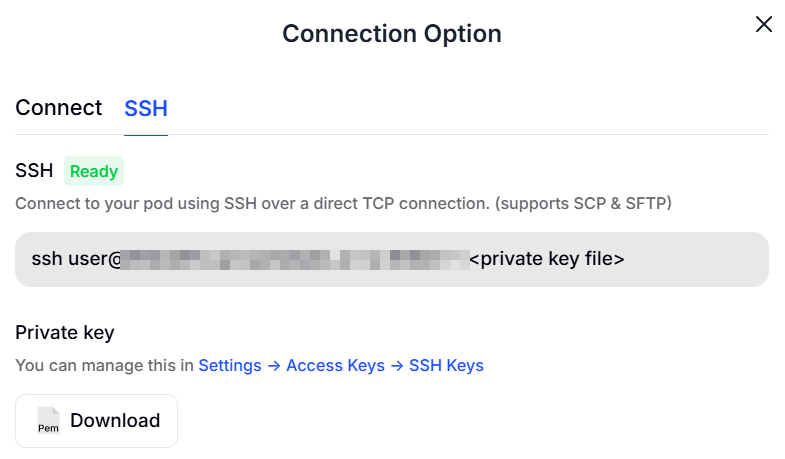Click the 'You can manage this in' text
Viewport: 785px width, 459px height.
[x=104, y=365]
